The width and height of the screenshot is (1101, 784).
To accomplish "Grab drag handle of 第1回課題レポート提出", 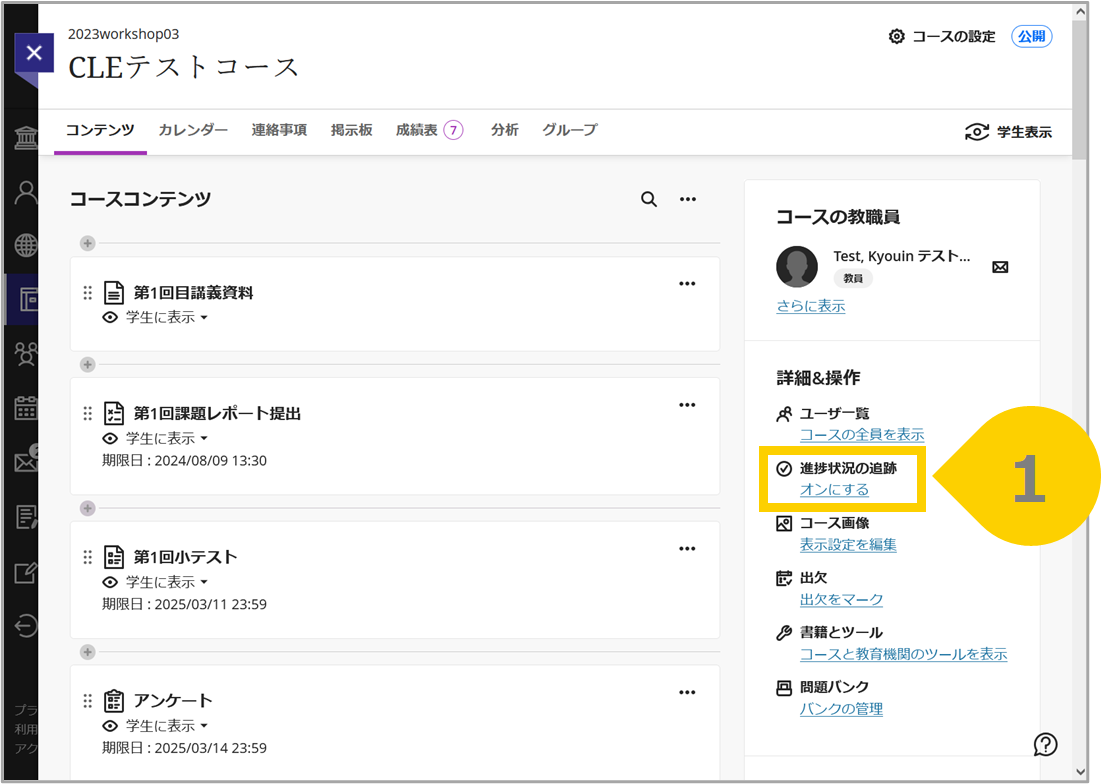I will pos(88,413).
